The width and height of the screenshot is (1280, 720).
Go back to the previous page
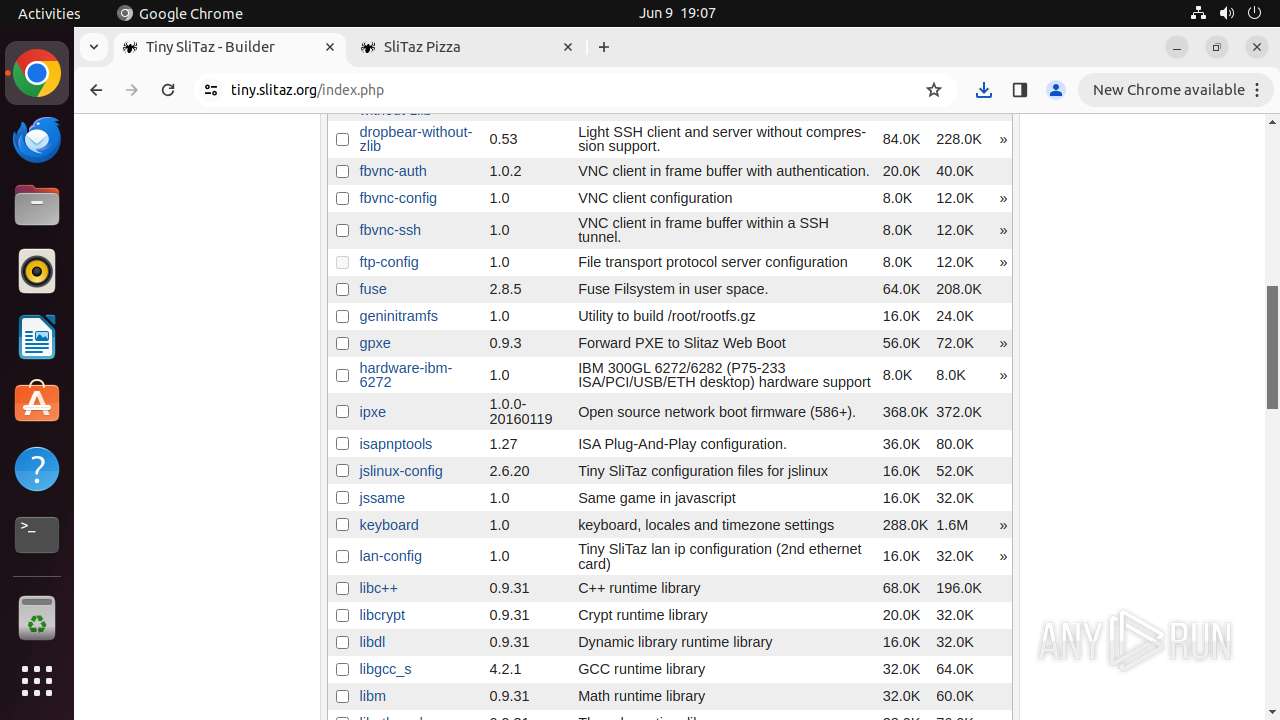point(96,90)
